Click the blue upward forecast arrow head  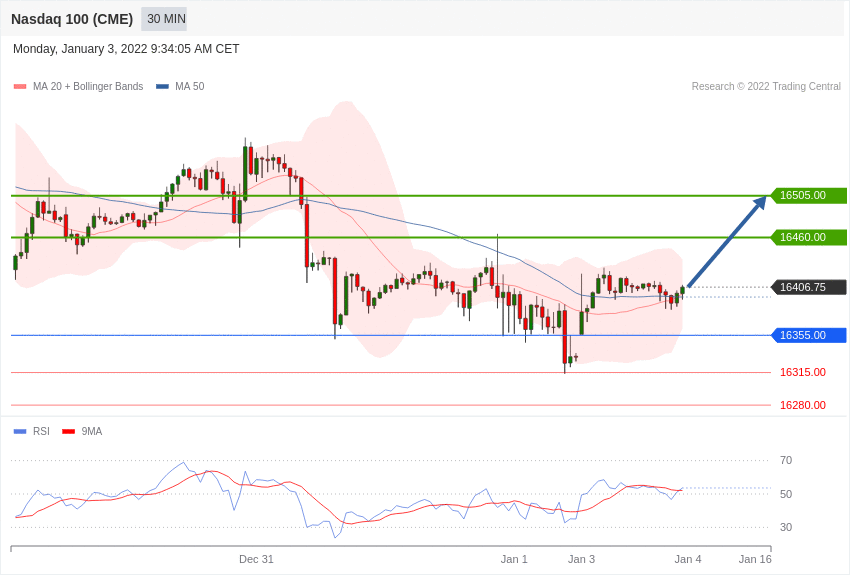tap(760, 202)
